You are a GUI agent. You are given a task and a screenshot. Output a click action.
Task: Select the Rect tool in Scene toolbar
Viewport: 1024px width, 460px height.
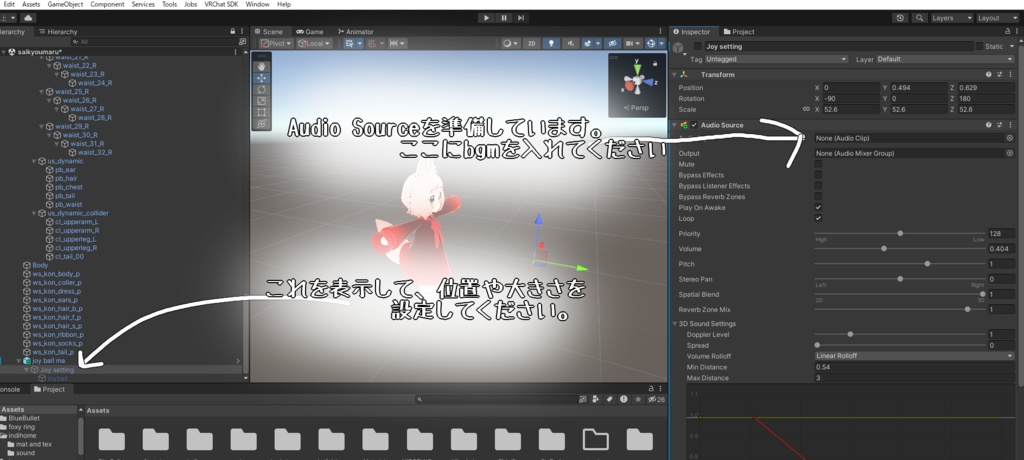261,112
